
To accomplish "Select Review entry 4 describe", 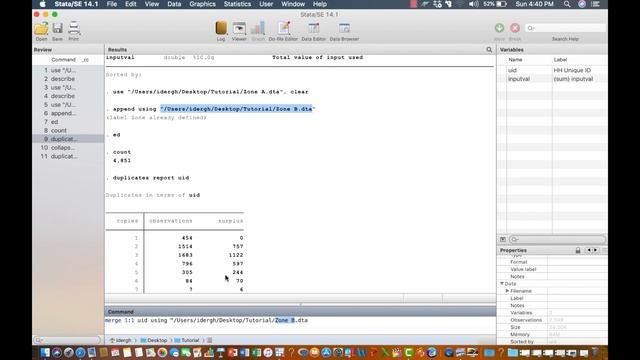I will [x=68, y=96].
